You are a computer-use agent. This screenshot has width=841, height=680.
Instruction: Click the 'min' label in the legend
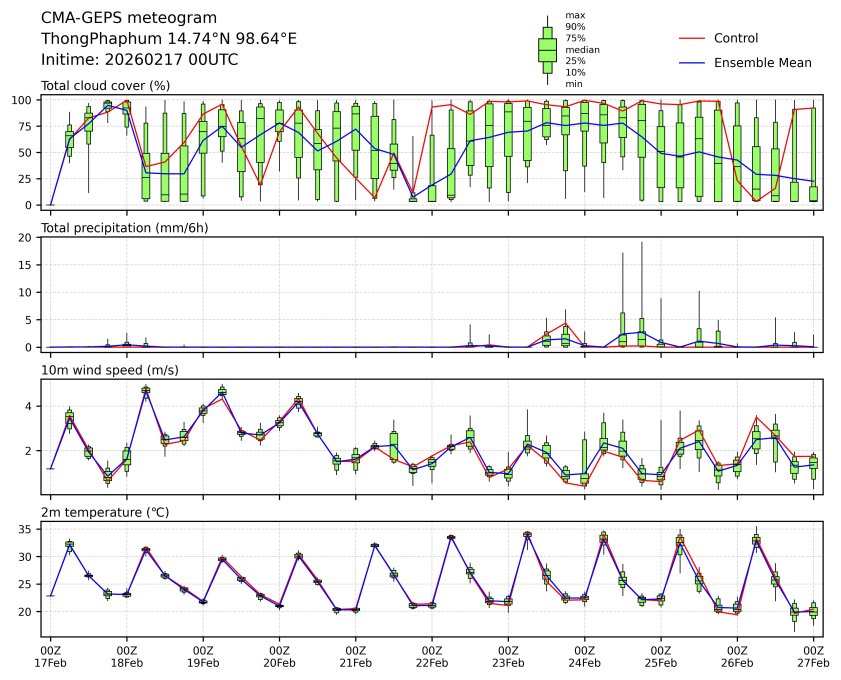click(x=574, y=84)
